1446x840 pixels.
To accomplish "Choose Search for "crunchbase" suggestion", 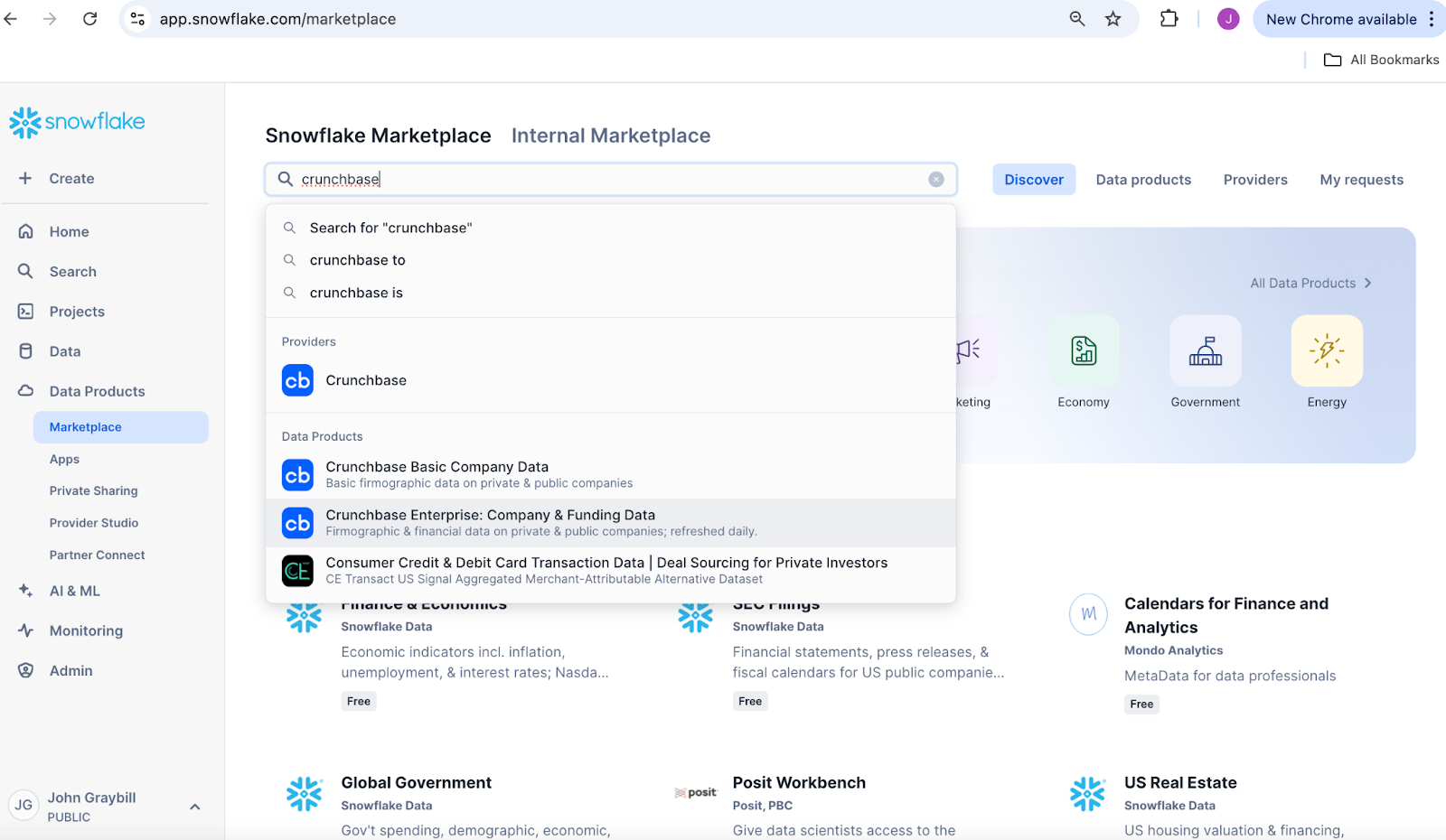I will (611, 228).
